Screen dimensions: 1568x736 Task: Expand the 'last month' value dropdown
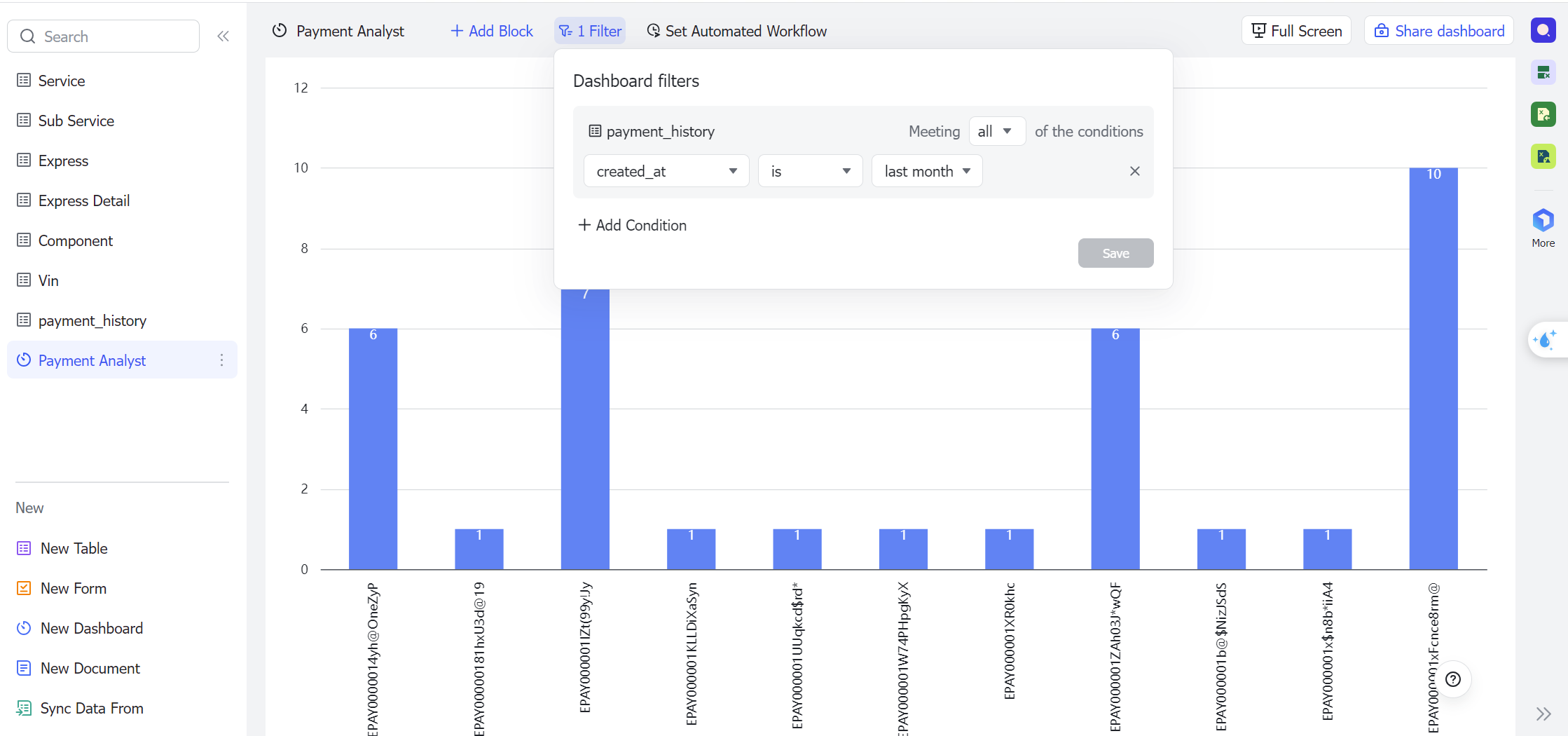926,171
